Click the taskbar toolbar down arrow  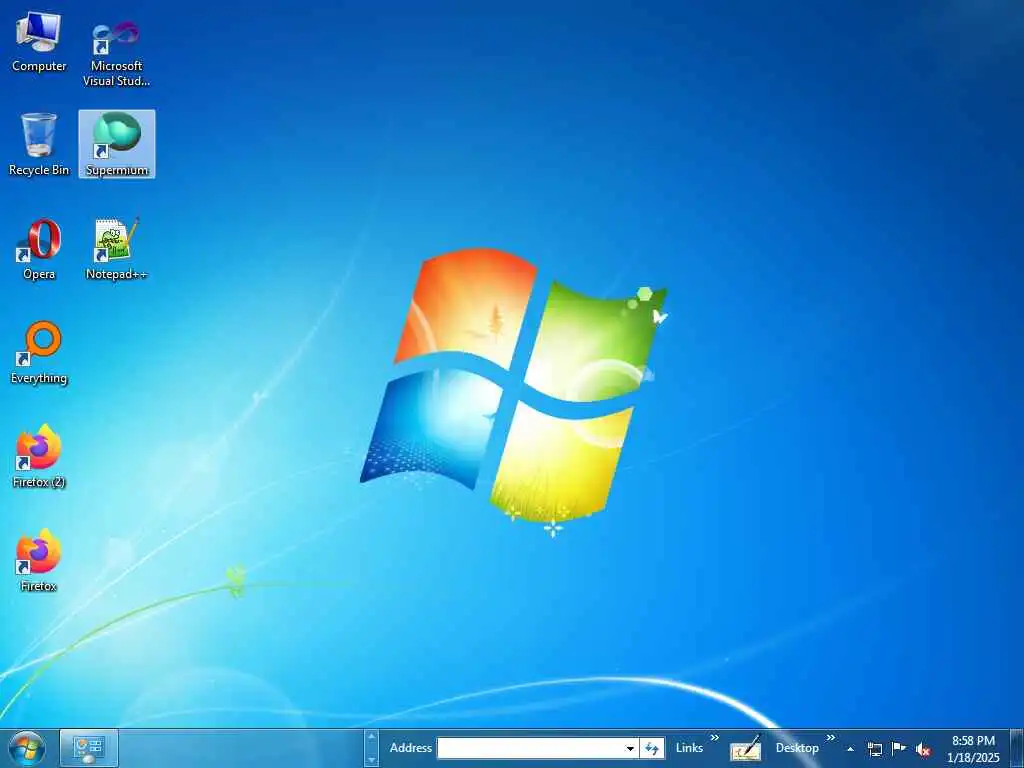coord(371,759)
